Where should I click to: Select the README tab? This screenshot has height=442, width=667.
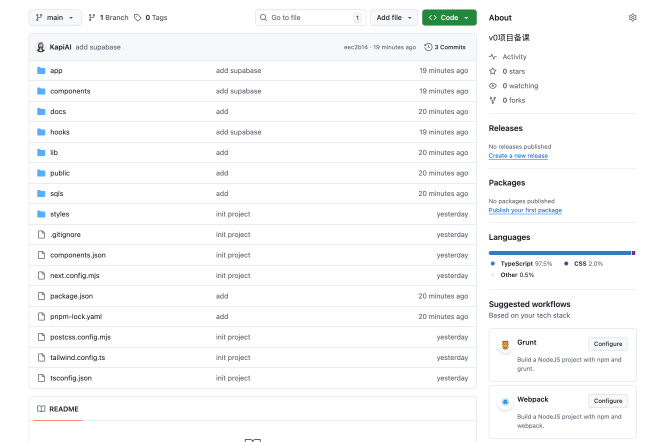[58, 409]
